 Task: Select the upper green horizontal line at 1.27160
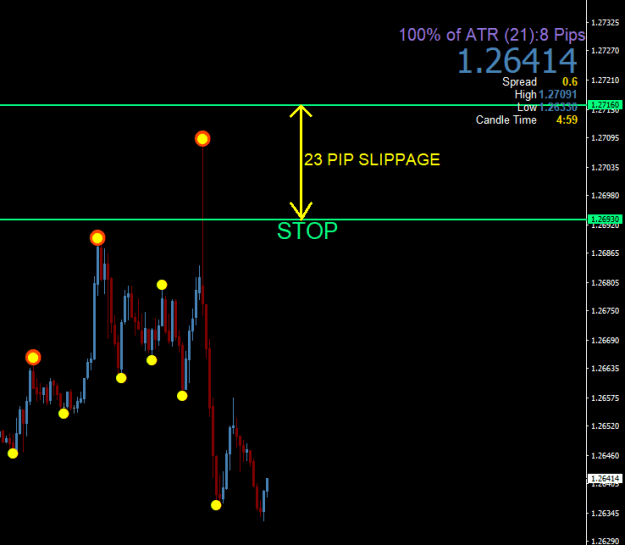pyautogui.click(x=293, y=105)
